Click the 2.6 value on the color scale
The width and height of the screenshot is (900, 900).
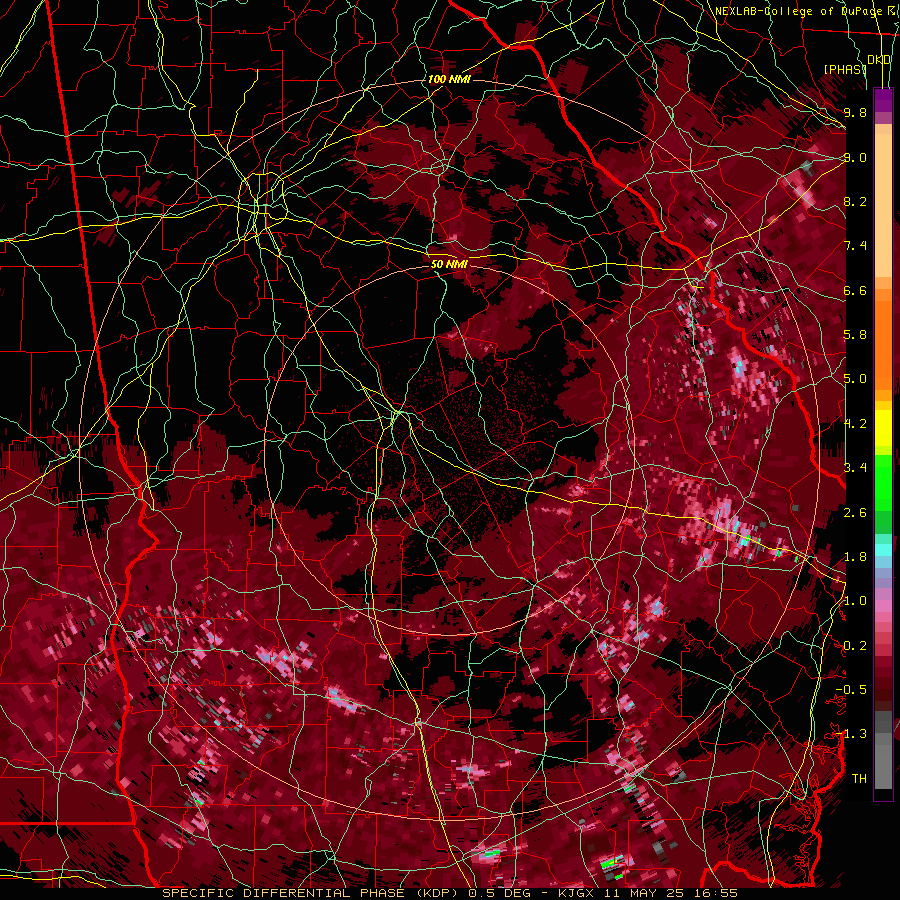pyautogui.click(x=855, y=512)
